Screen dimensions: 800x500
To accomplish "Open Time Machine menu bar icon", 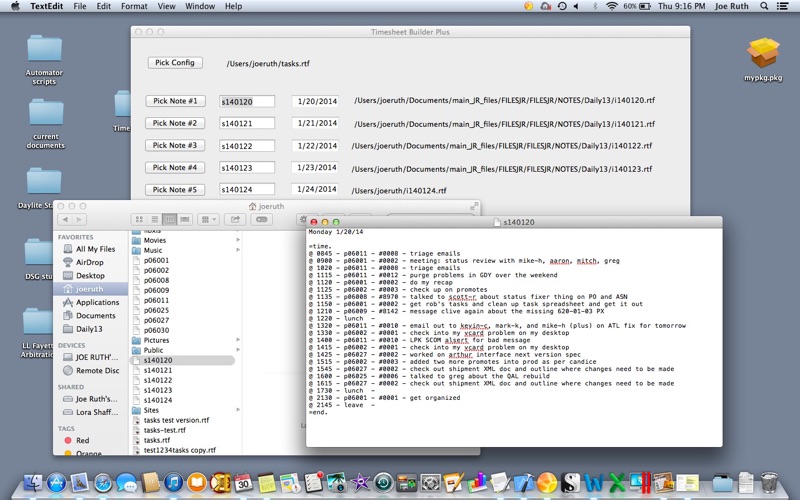I will pos(562,6).
